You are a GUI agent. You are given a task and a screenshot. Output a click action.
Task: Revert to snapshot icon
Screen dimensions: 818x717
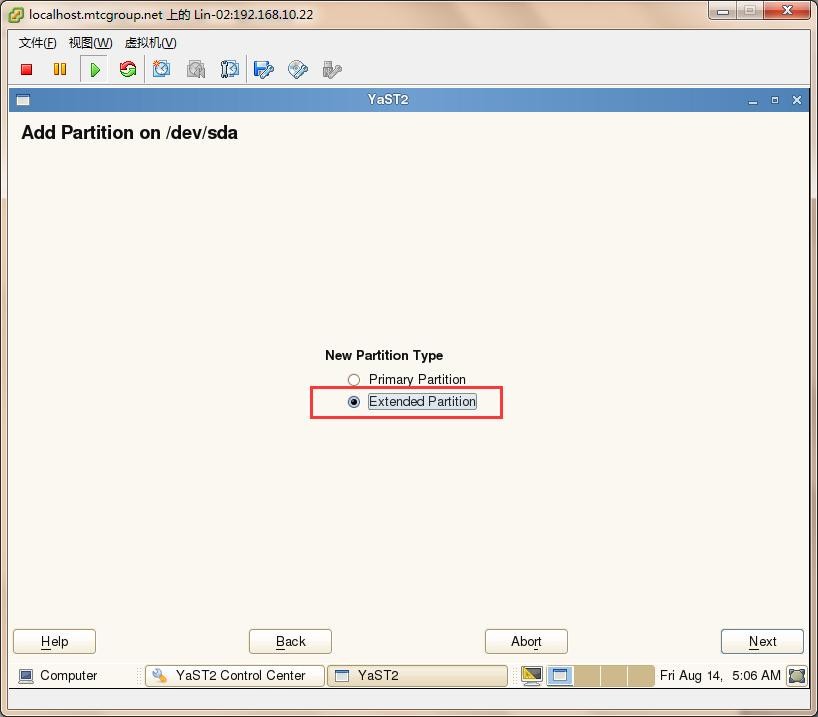(x=196, y=69)
